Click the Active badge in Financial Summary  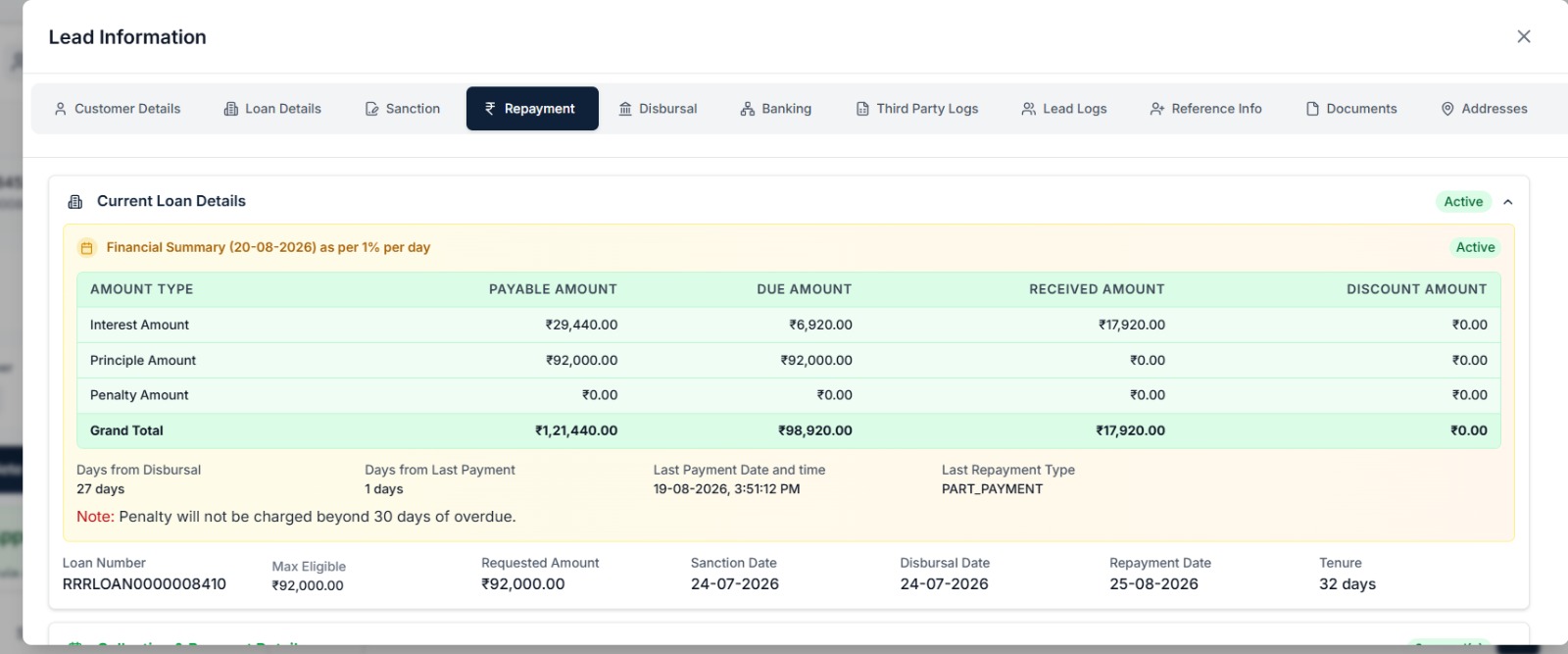point(1475,248)
